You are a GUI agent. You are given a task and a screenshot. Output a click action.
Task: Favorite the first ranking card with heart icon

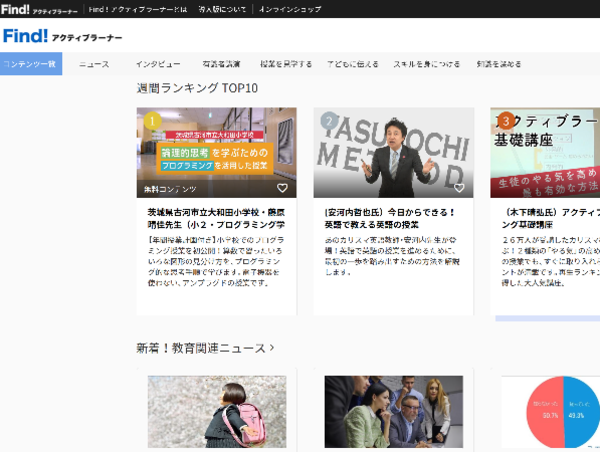click(282, 188)
